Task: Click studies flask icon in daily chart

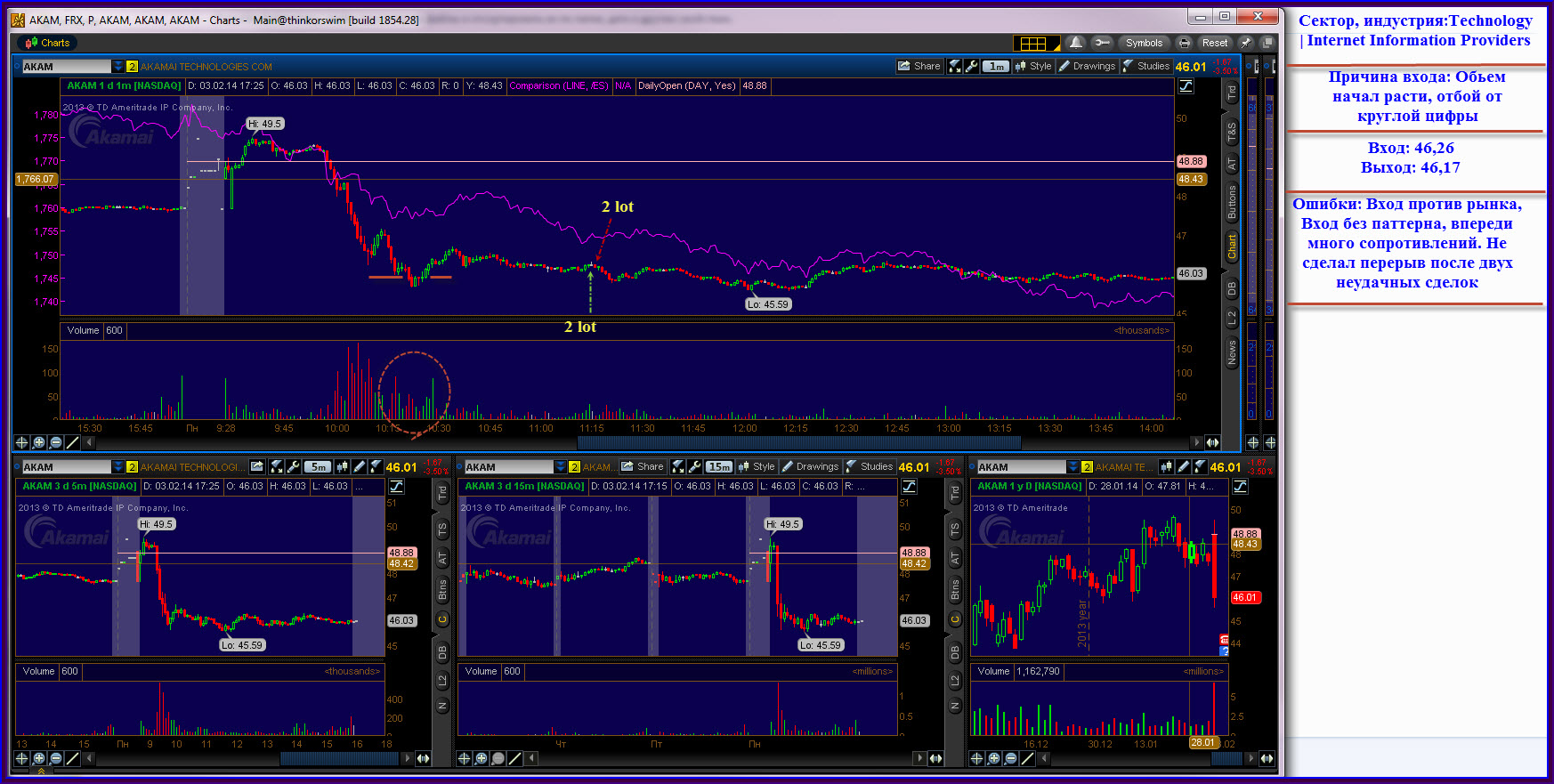Action: pyautogui.click(x=1200, y=466)
